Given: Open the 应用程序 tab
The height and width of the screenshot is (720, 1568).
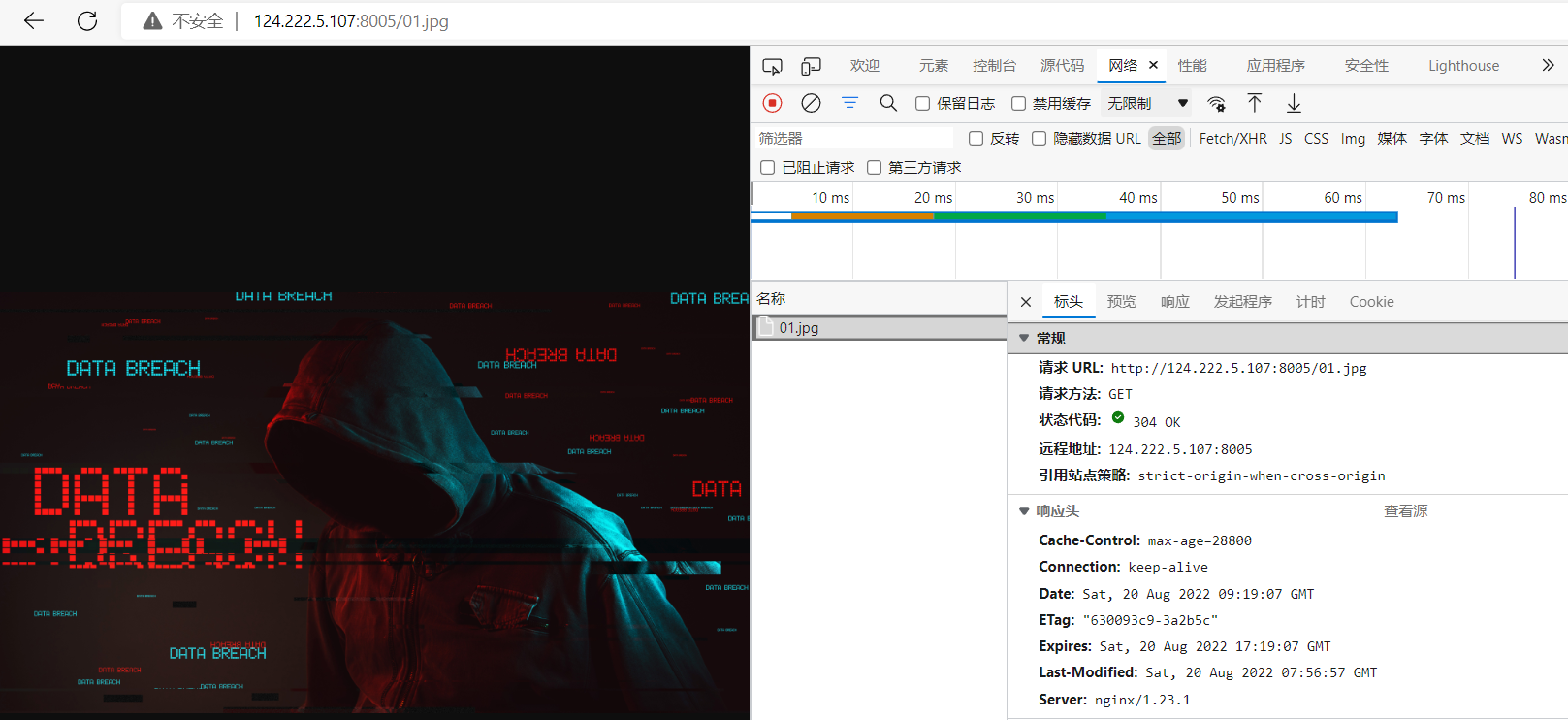Looking at the screenshot, I should click(1276, 66).
